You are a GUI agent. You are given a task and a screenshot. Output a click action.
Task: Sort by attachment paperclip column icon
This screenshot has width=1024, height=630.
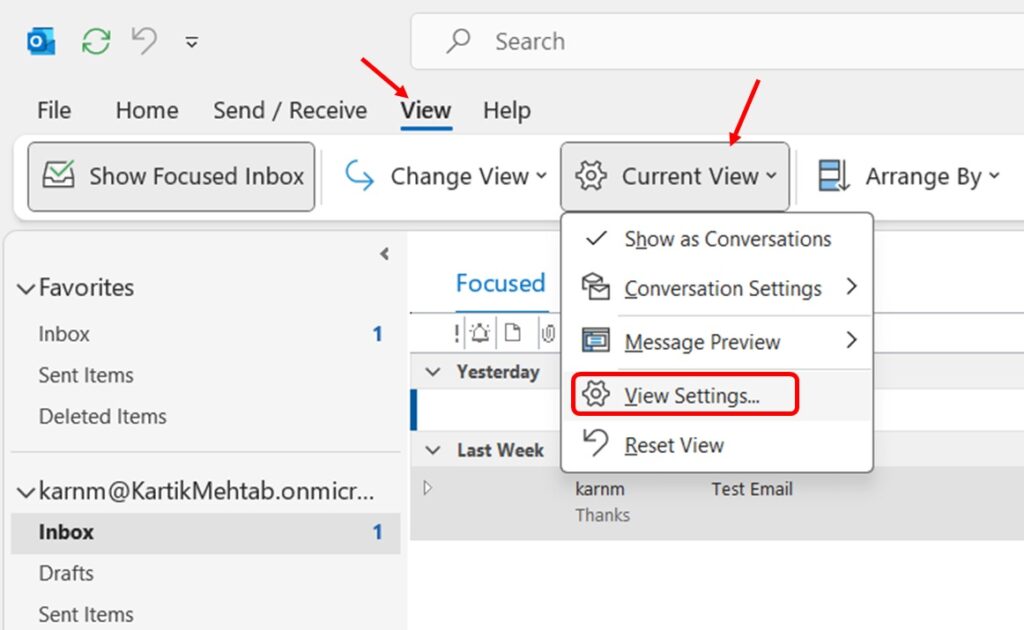548,334
